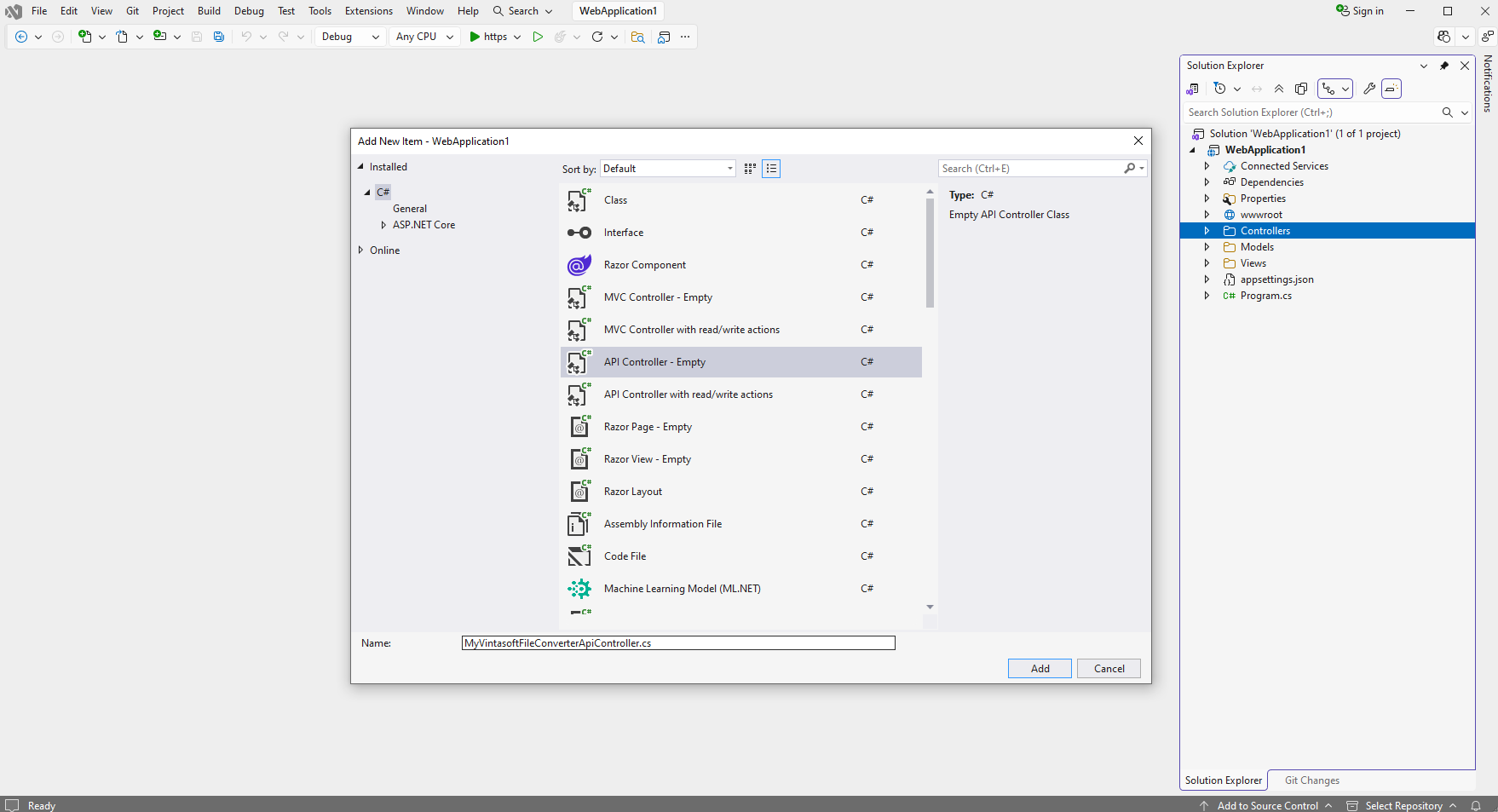
Task: Open the Any CPU platform dropdown
Action: pyautogui.click(x=423, y=37)
